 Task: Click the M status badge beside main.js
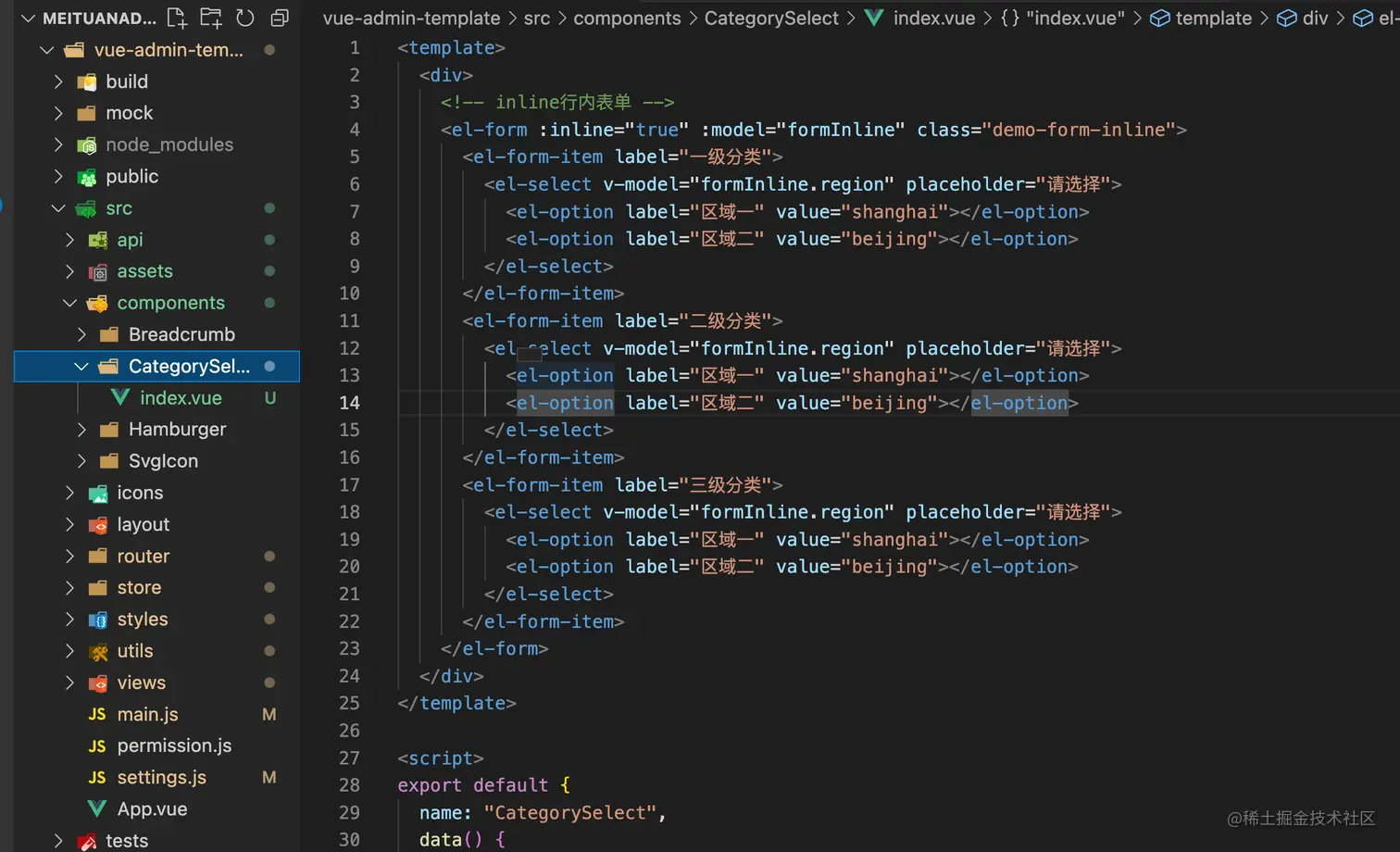pos(269,714)
